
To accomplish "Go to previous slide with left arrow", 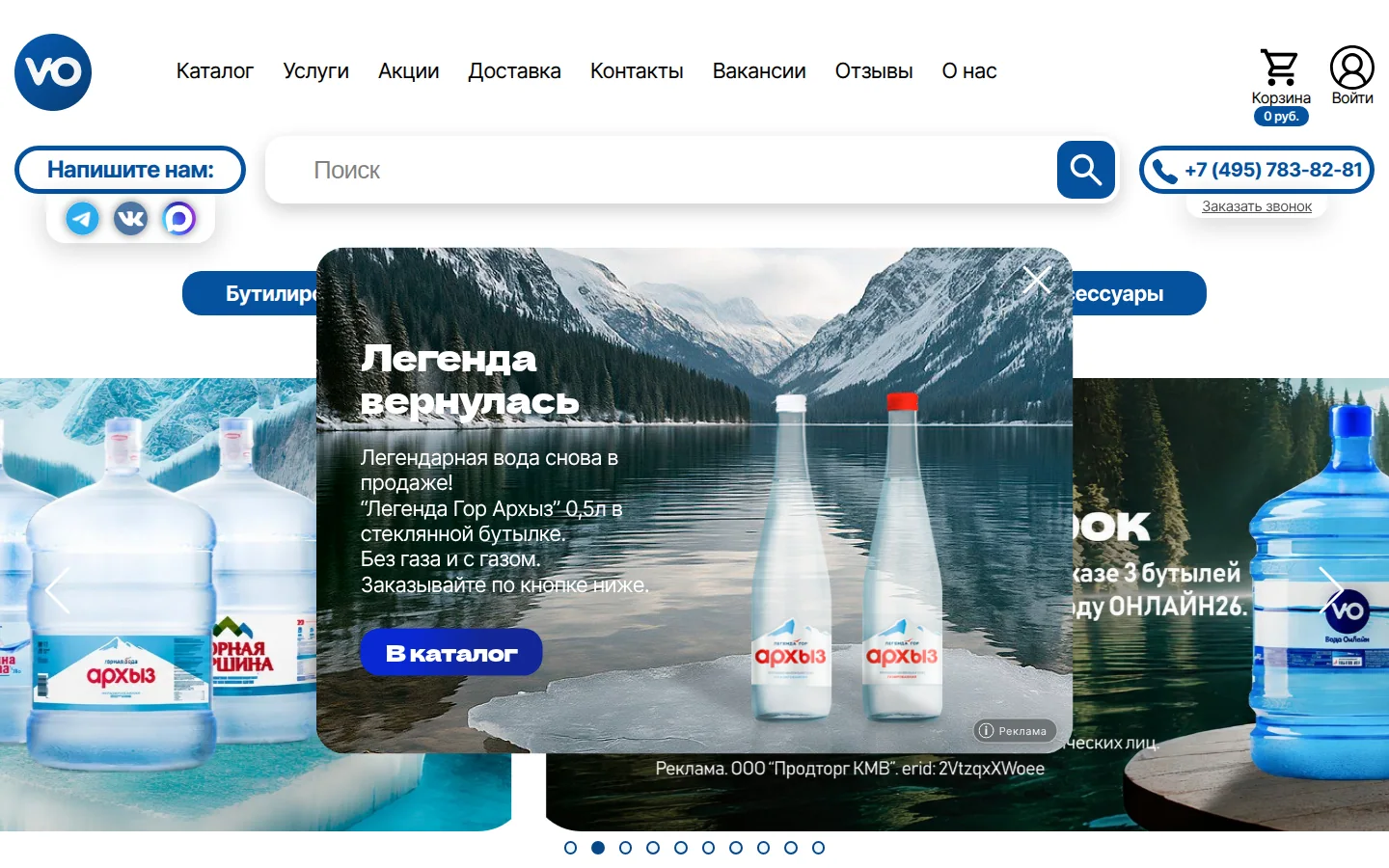I will 58,590.
